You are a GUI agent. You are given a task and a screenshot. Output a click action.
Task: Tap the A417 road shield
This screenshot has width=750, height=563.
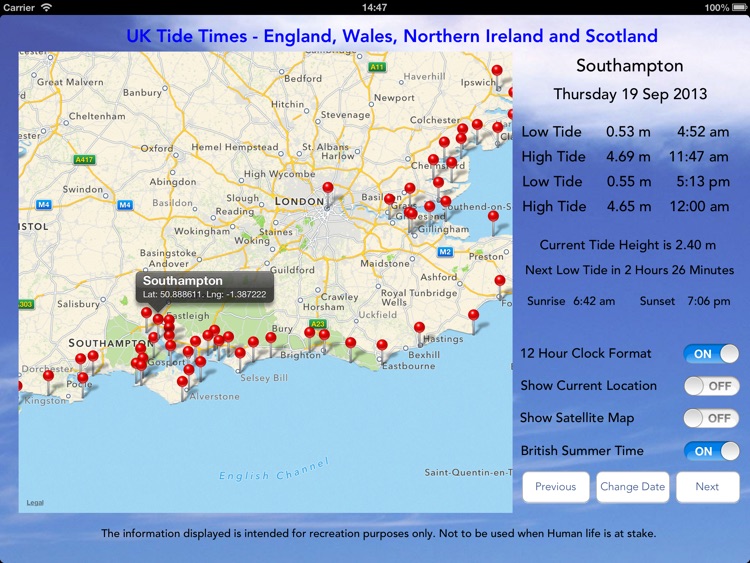coord(84,159)
